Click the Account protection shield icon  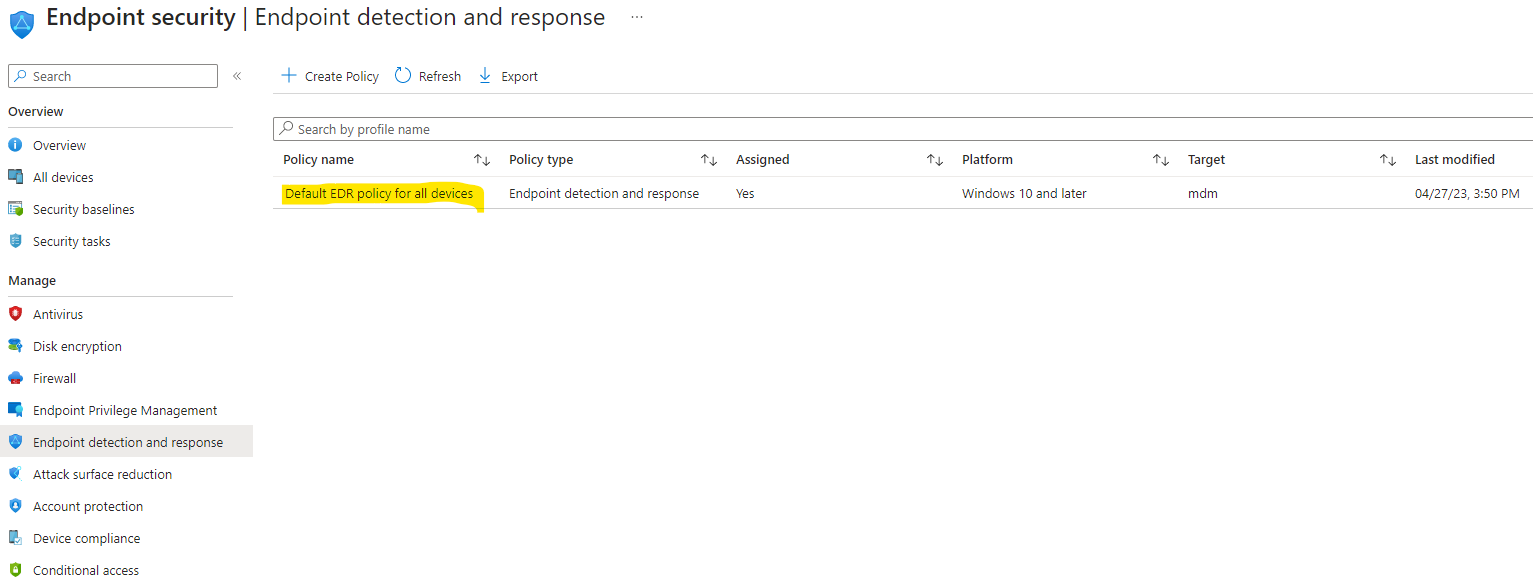coord(15,506)
